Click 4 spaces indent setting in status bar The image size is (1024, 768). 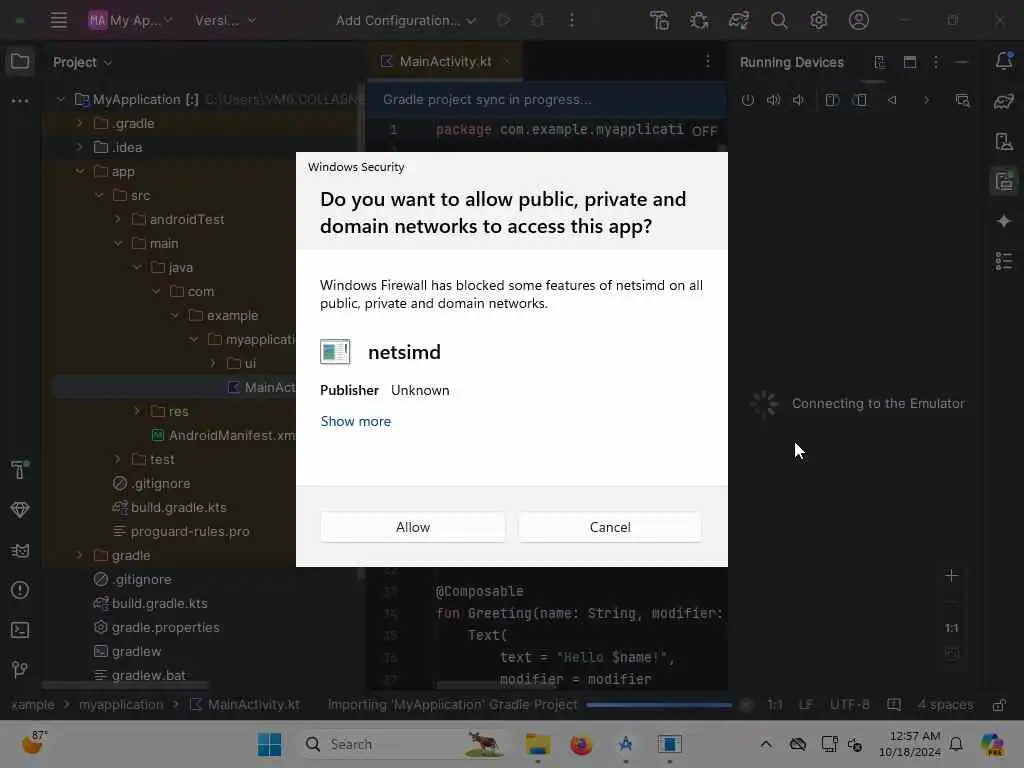pos(946,705)
